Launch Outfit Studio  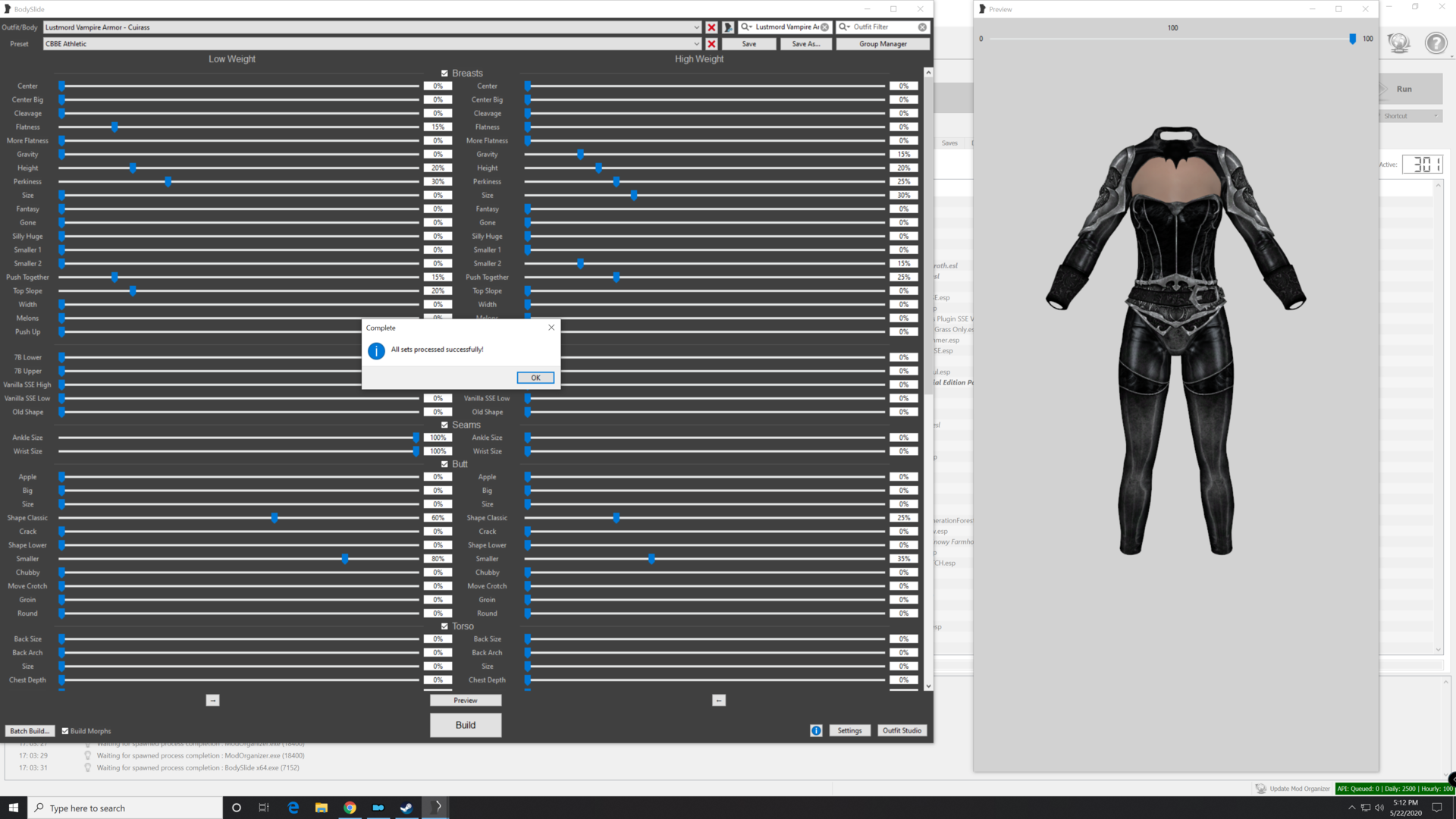pyautogui.click(x=902, y=730)
